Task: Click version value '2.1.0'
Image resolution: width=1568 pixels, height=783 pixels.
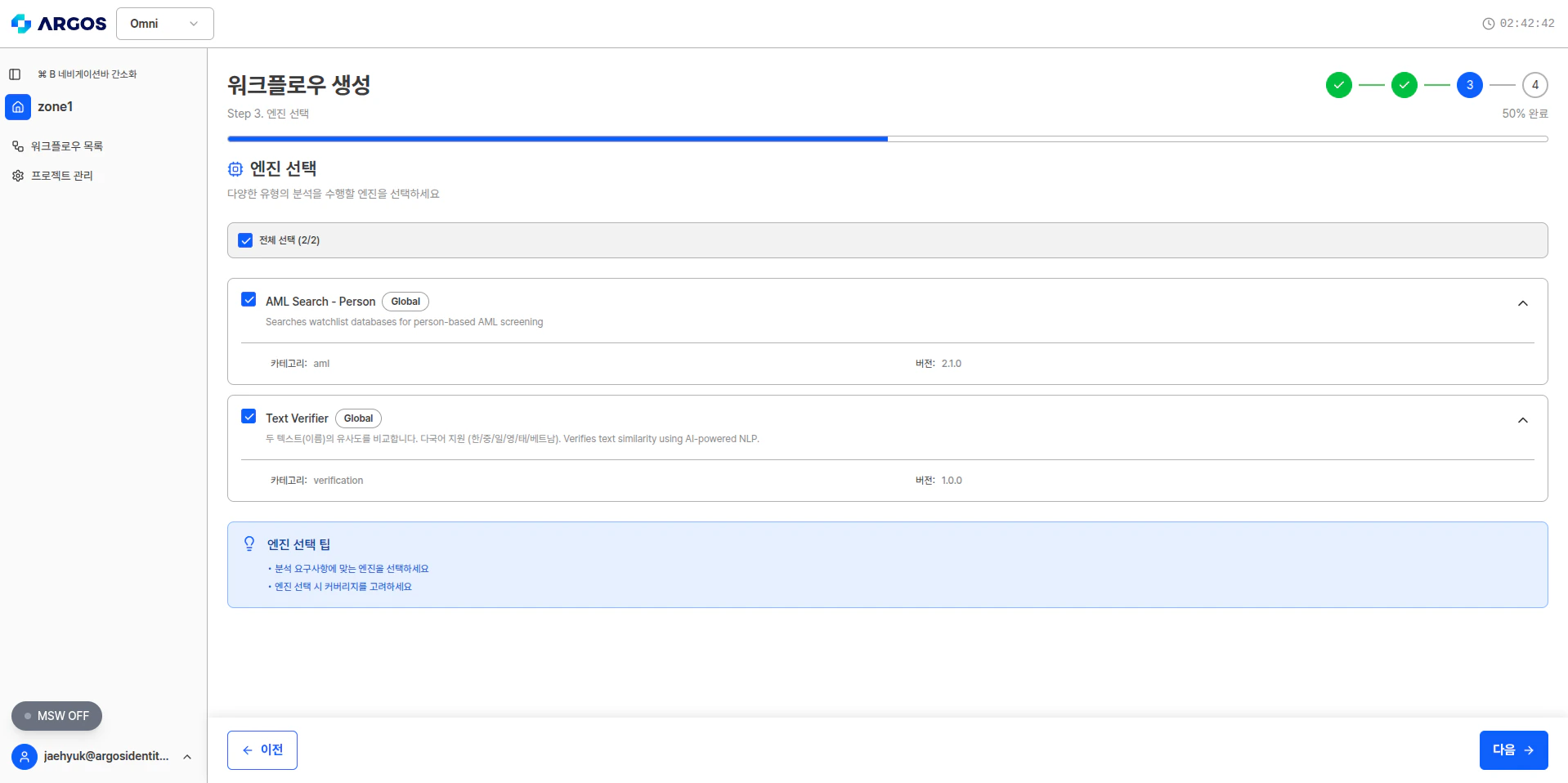Action: [x=952, y=364]
